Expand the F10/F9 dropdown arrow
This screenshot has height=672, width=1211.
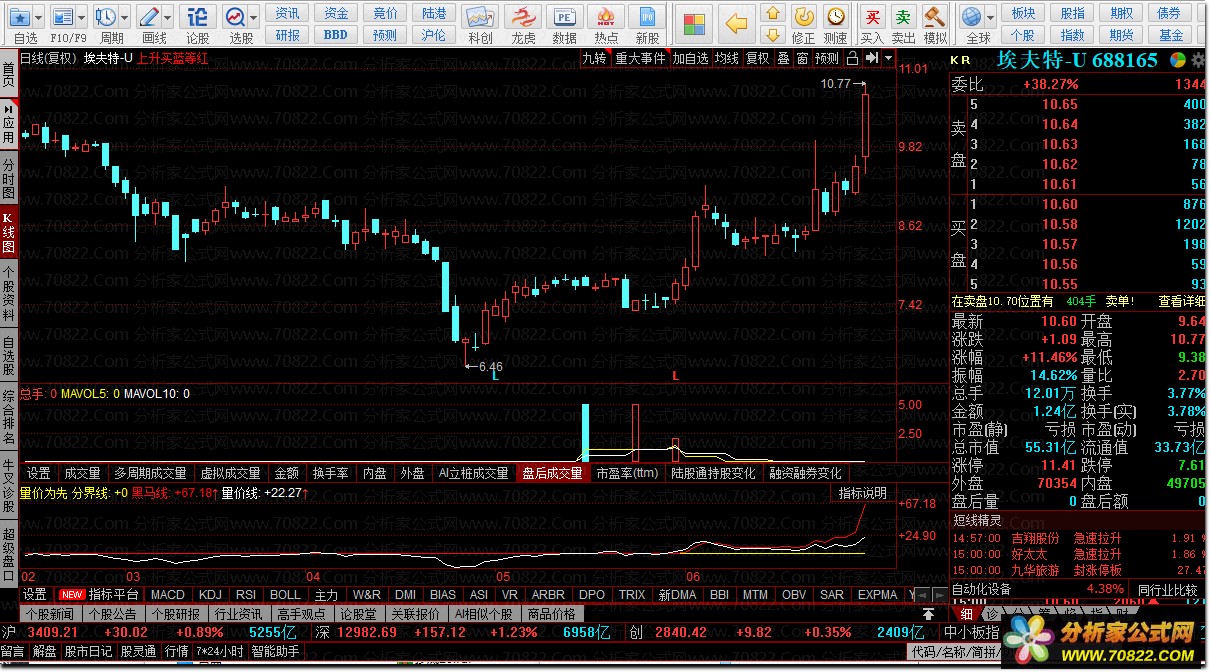pos(81,16)
